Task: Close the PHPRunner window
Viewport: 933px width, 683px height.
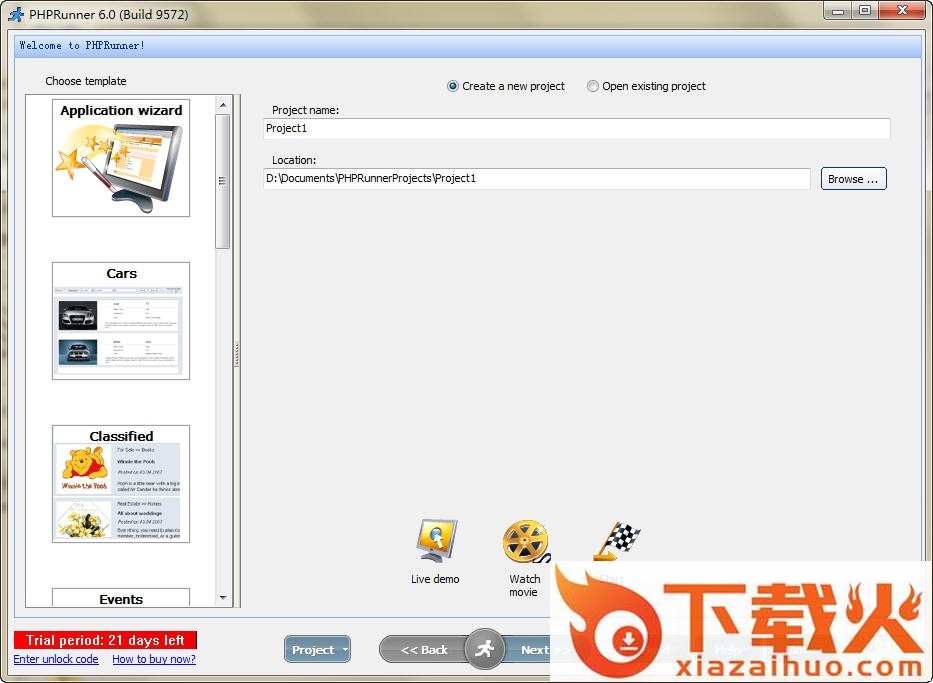Action: point(903,11)
